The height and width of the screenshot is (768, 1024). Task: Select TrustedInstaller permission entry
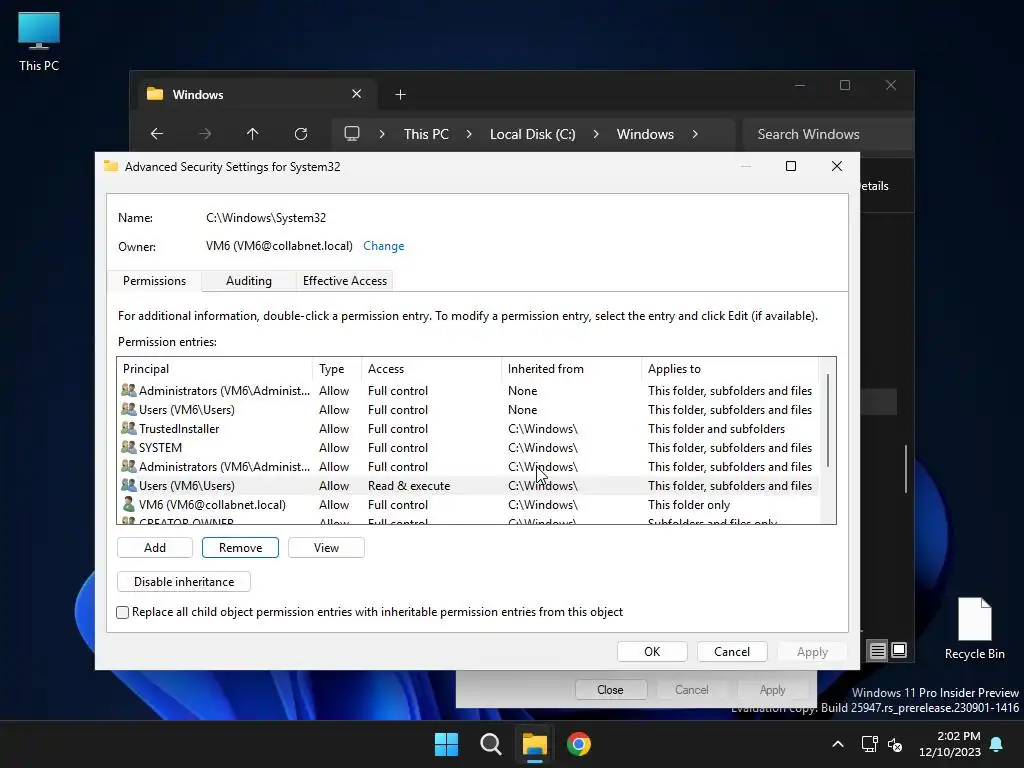click(468, 428)
